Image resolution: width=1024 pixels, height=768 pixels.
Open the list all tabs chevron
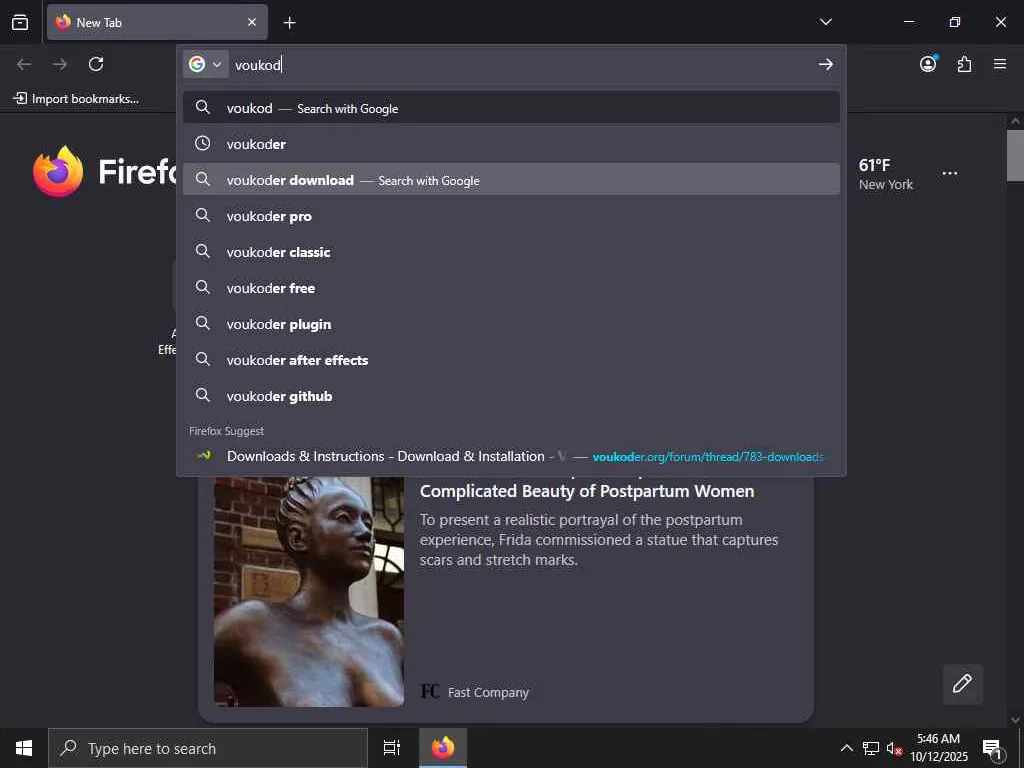tap(825, 22)
